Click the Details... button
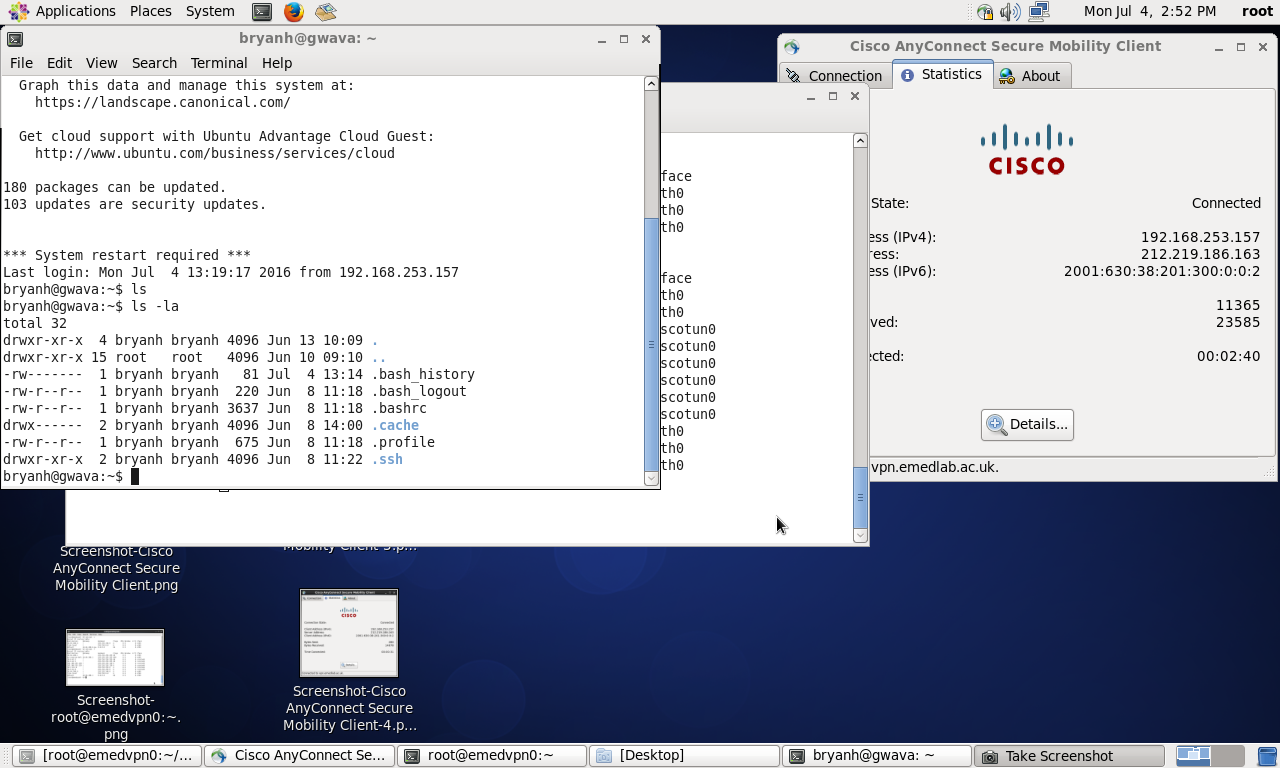Image resolution: width=1280 pixels, height=768 pixels. click(1027, 424)
